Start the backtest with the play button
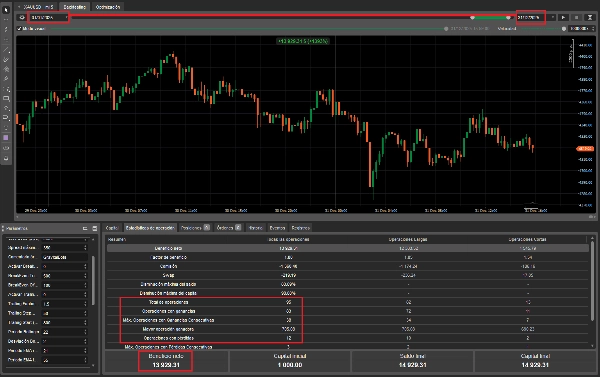The image size is (600, 377). pyautogui.click(x=563, y=18)
